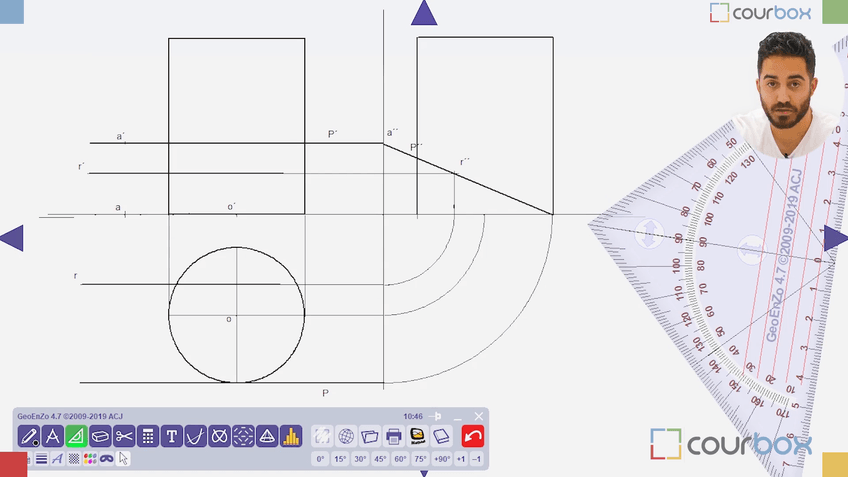This screenshot has height=477, width=848.
Task: Click the mask icon
Action: coord(107,459)
